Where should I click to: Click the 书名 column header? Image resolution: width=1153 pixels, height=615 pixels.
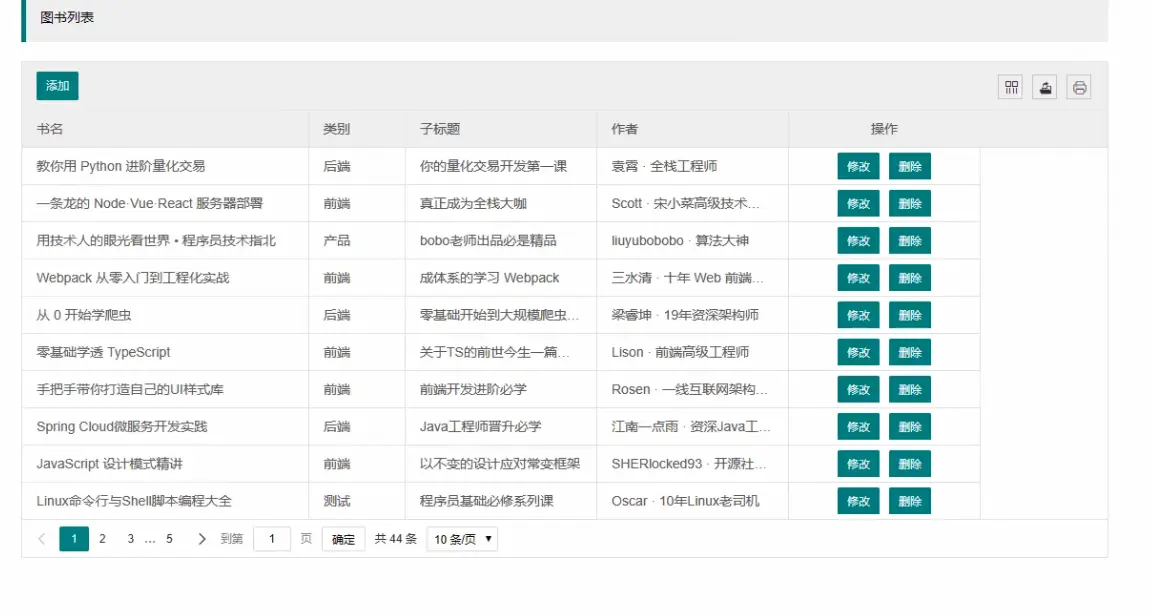coord(50,129)
